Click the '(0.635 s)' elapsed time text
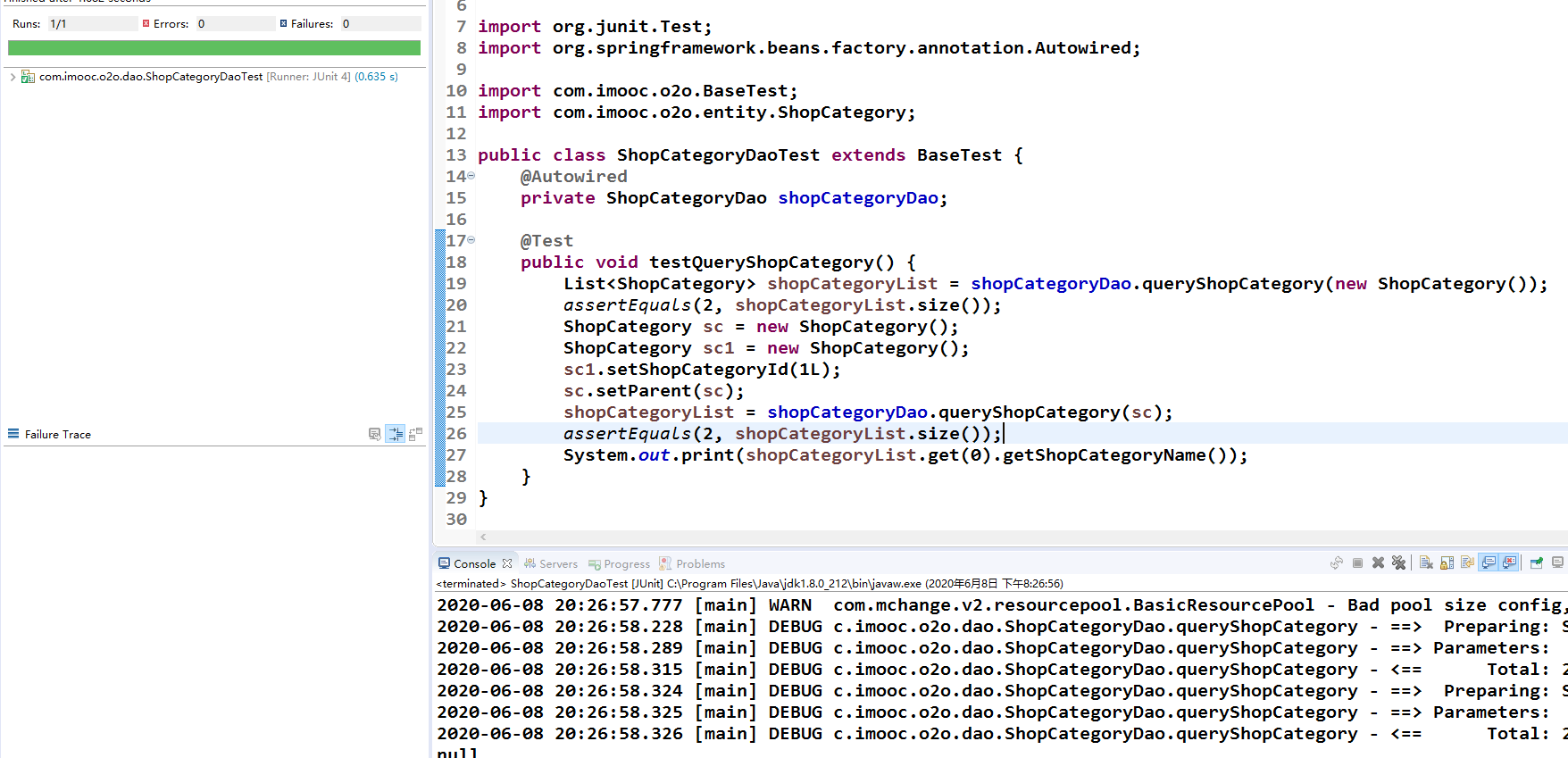 (x=377, y=77)
